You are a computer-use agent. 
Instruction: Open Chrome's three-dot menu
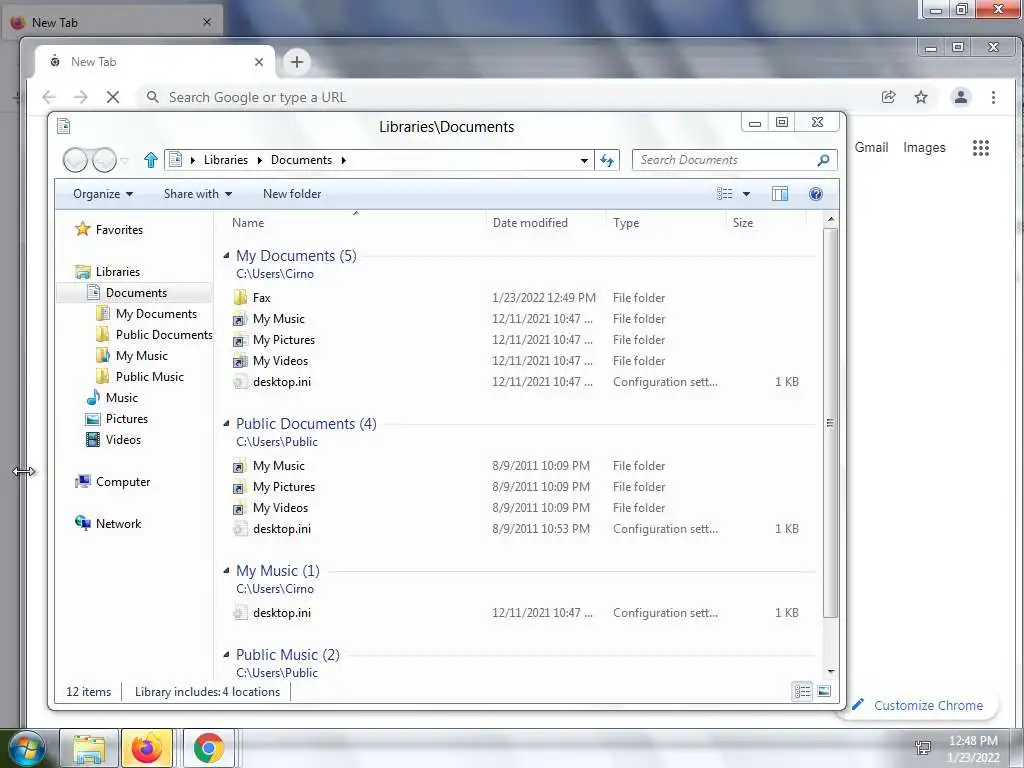pyautogui.click(x=993, y=97)
